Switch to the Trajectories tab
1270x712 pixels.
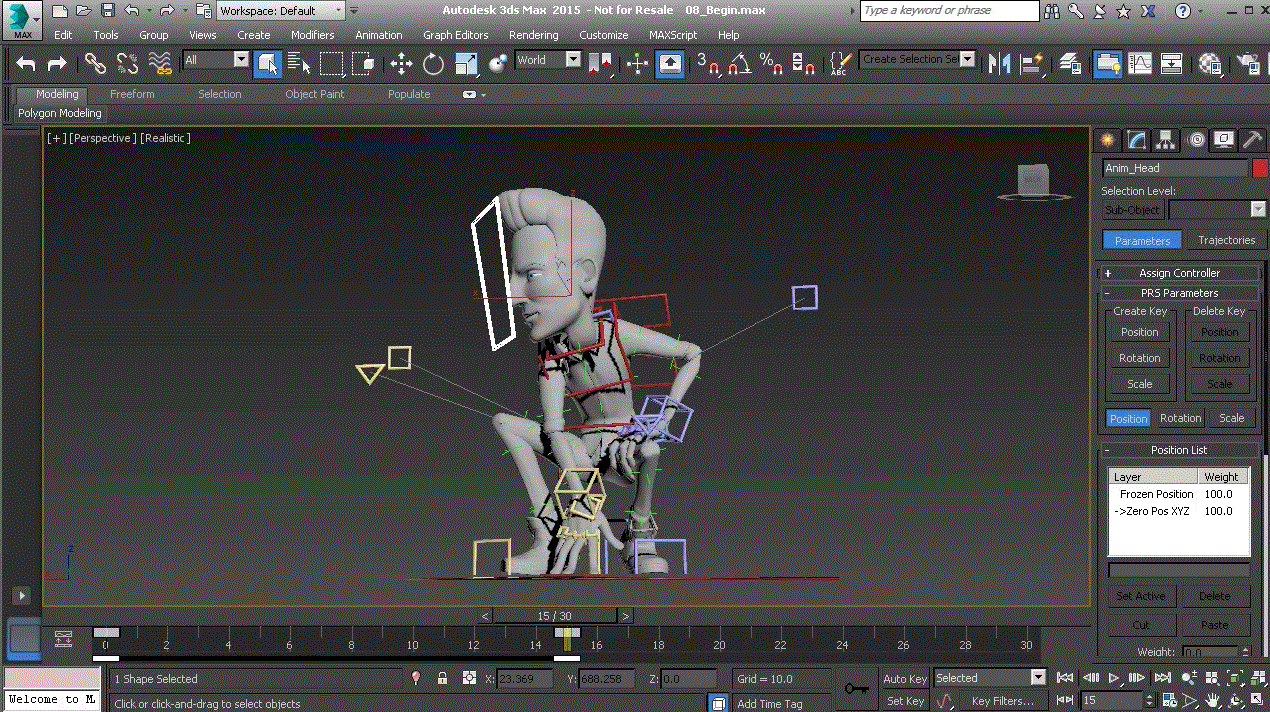(1226, 240)
